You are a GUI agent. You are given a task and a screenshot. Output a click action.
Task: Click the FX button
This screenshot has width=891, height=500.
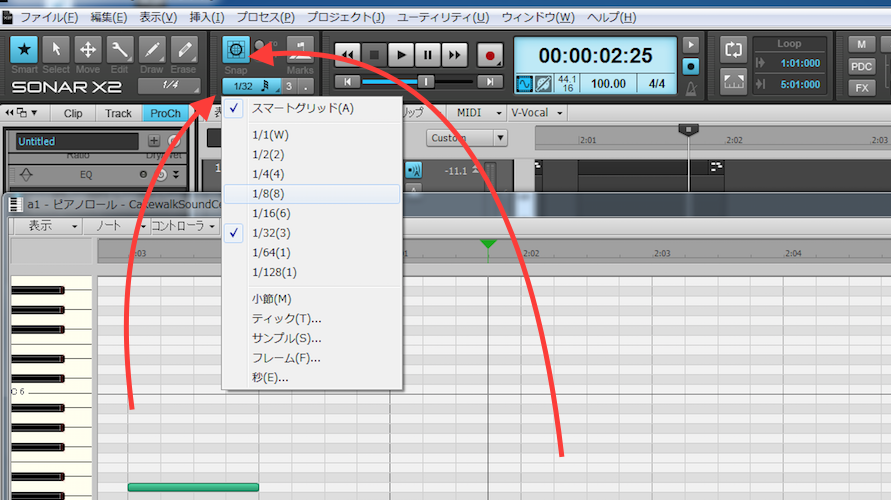coord(861,87)
